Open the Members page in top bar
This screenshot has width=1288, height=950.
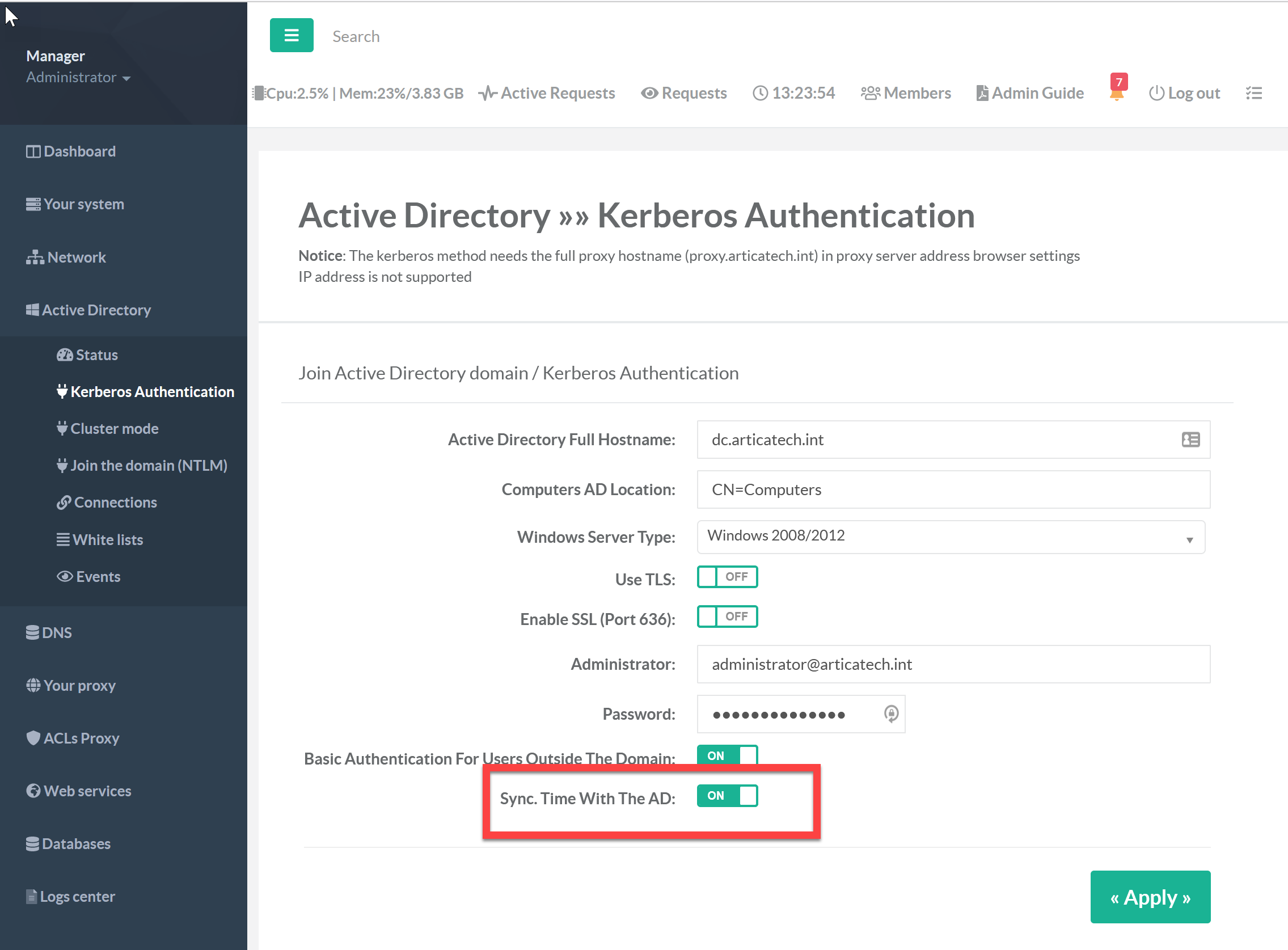click(906, 93)
